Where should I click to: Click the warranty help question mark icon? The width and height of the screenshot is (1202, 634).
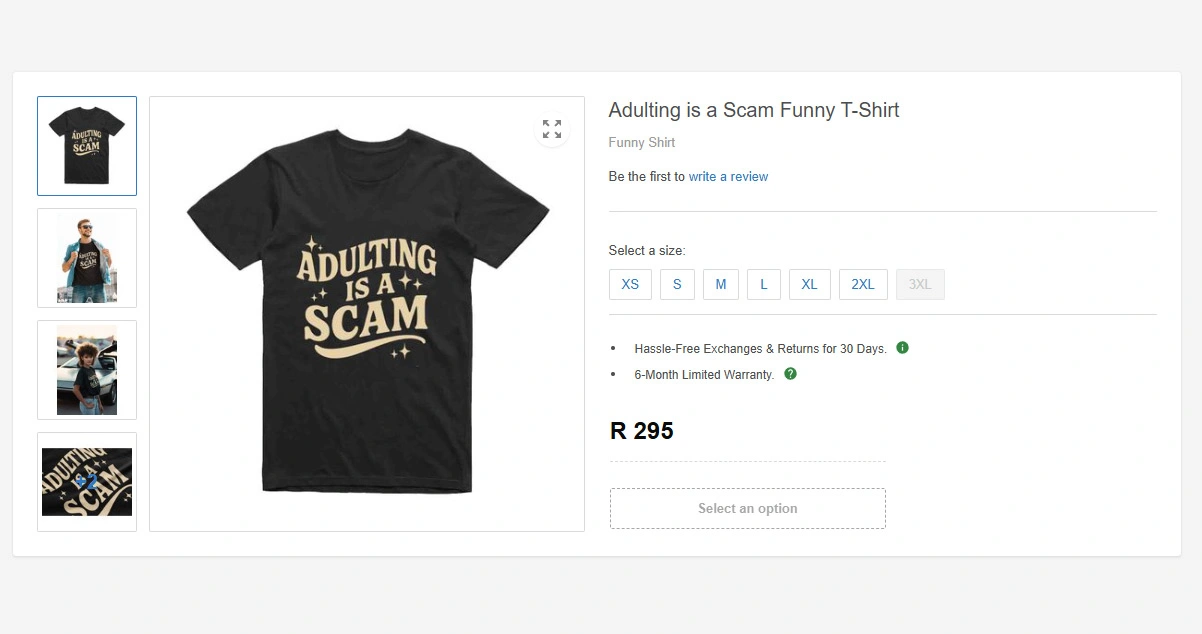click(x=790, y=374)
